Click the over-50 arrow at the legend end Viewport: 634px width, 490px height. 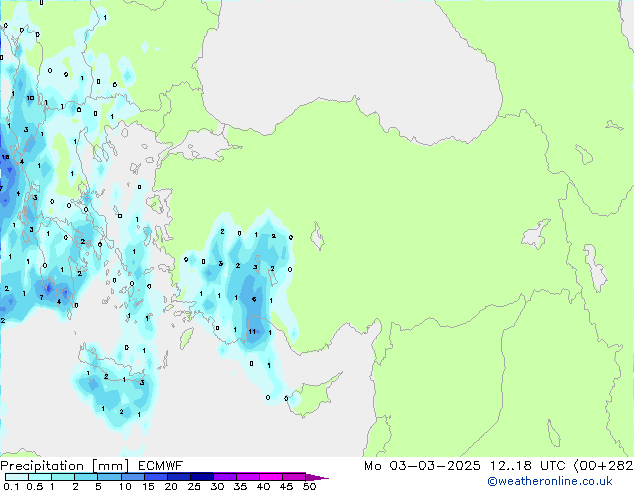pyautogui.click(x=317, y=478)
